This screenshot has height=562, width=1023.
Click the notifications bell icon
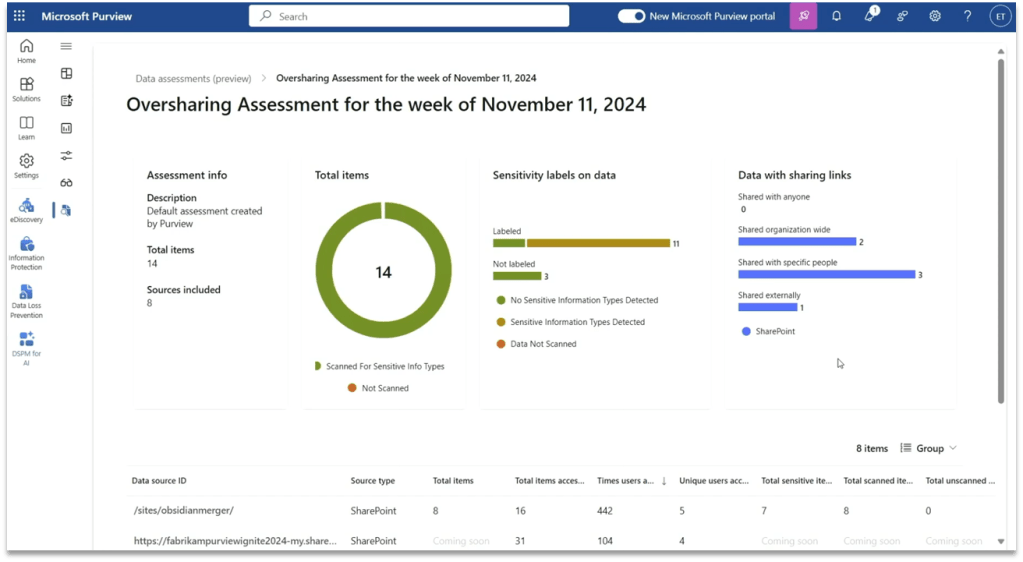coord(836,16)
